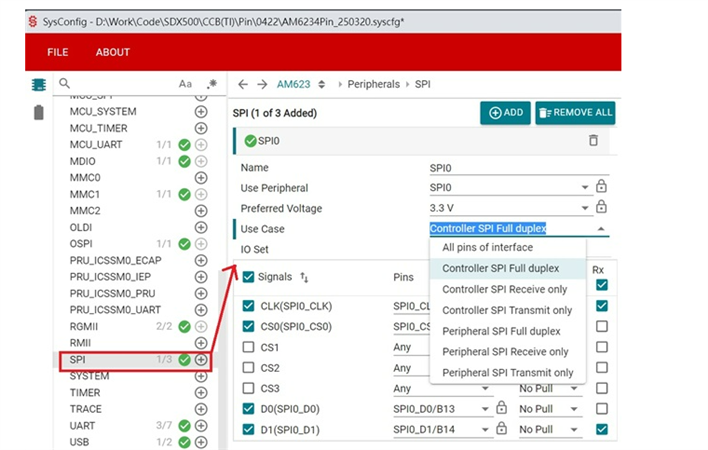Add an MCU_SYSTEM instance with plus
Image resolution: width=708 pixels, height=450 pixels.
coord(201,111)
